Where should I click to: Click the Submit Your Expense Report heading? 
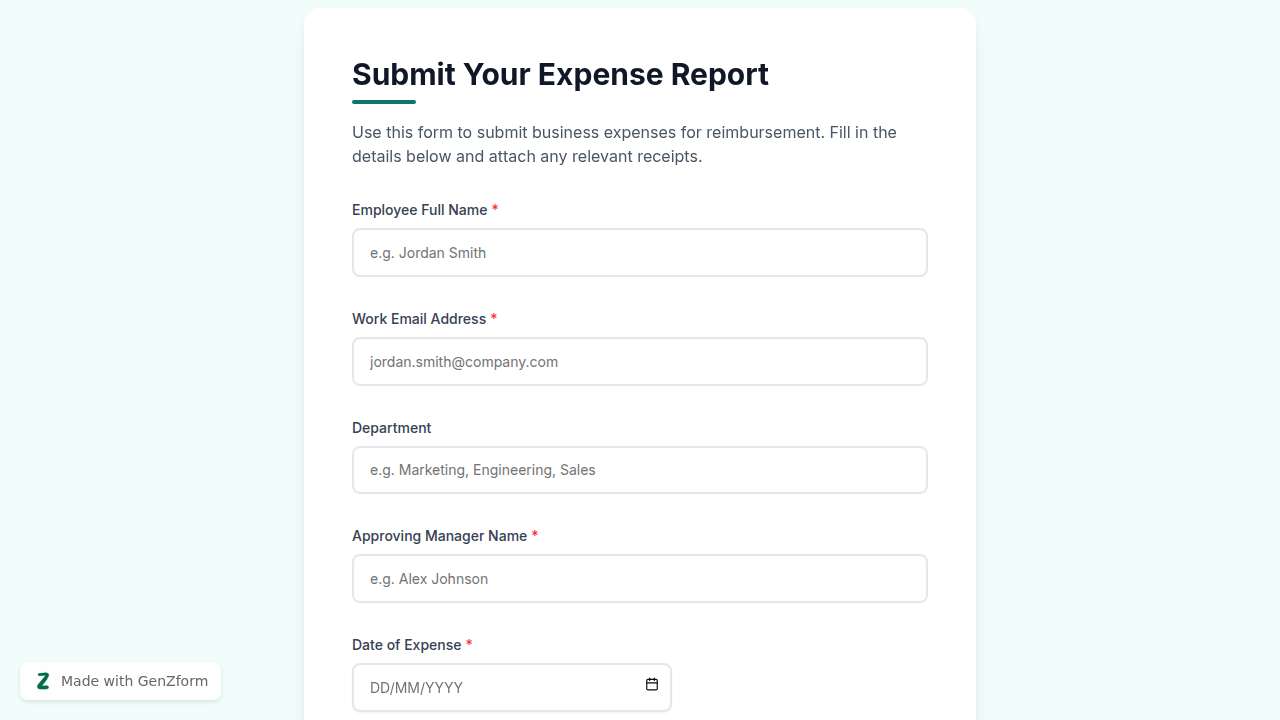coord(560,75)
